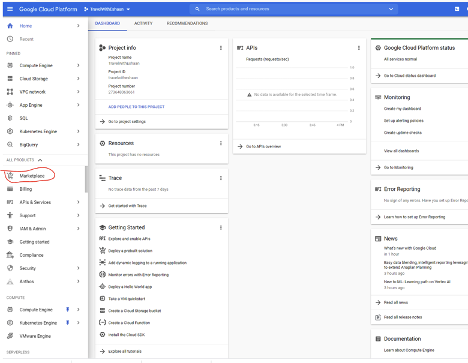
Task: Open Recent clock icon in sidebar
Action: pos(10,39)
